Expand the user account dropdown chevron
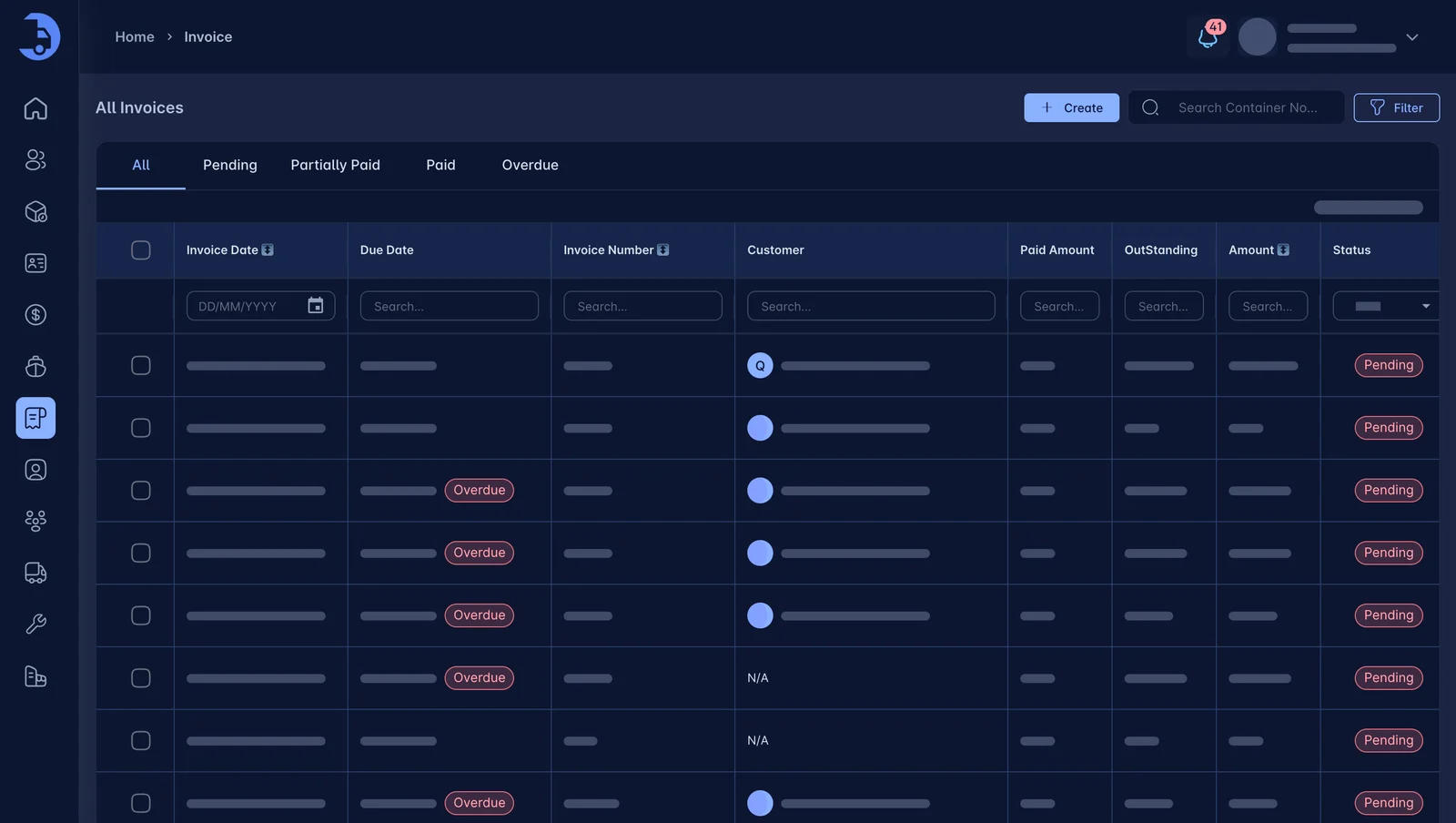Screen dimensions: 1456x823 1412,37
